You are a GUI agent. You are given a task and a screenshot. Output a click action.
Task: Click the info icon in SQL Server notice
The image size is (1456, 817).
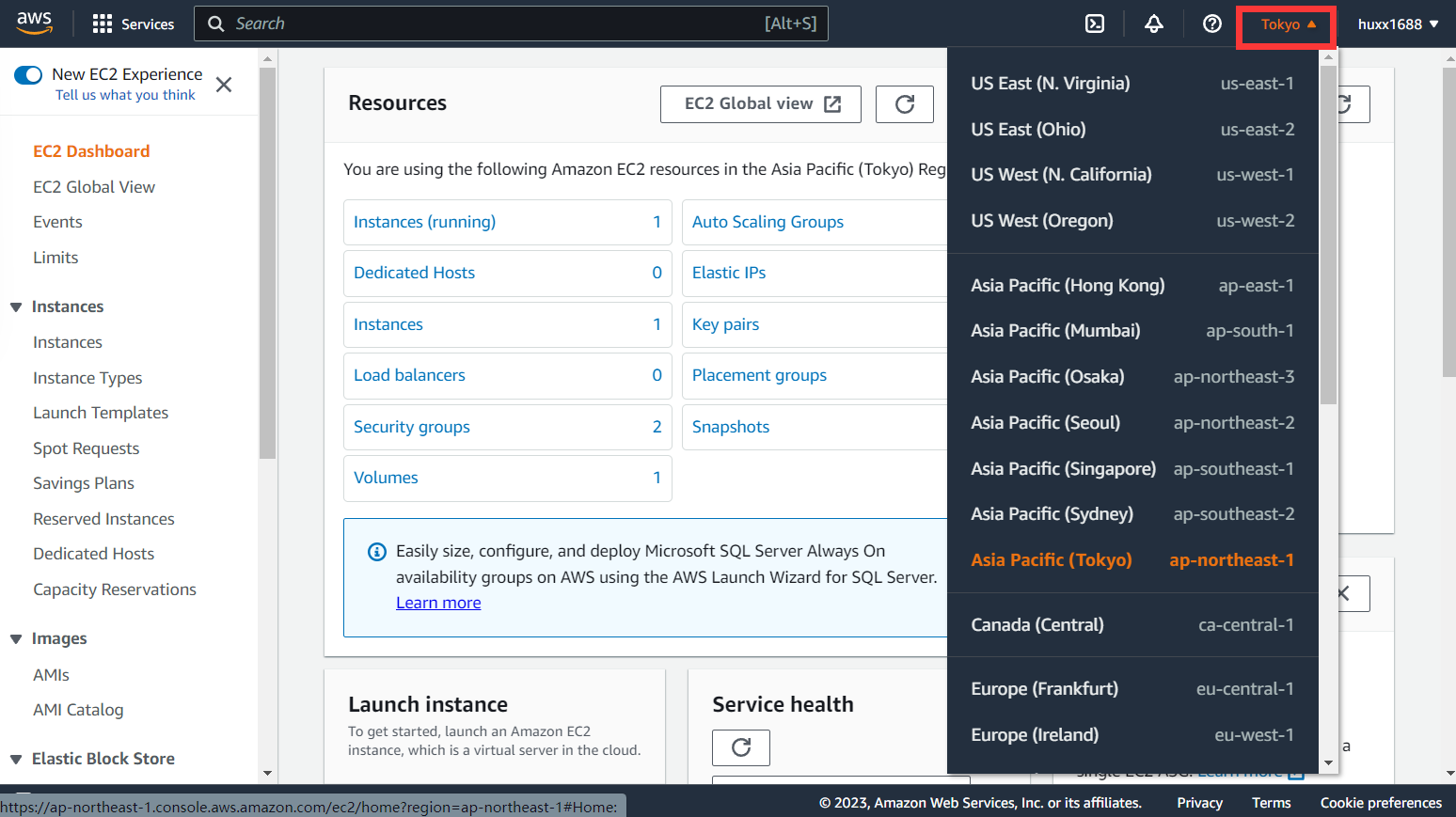377,552
